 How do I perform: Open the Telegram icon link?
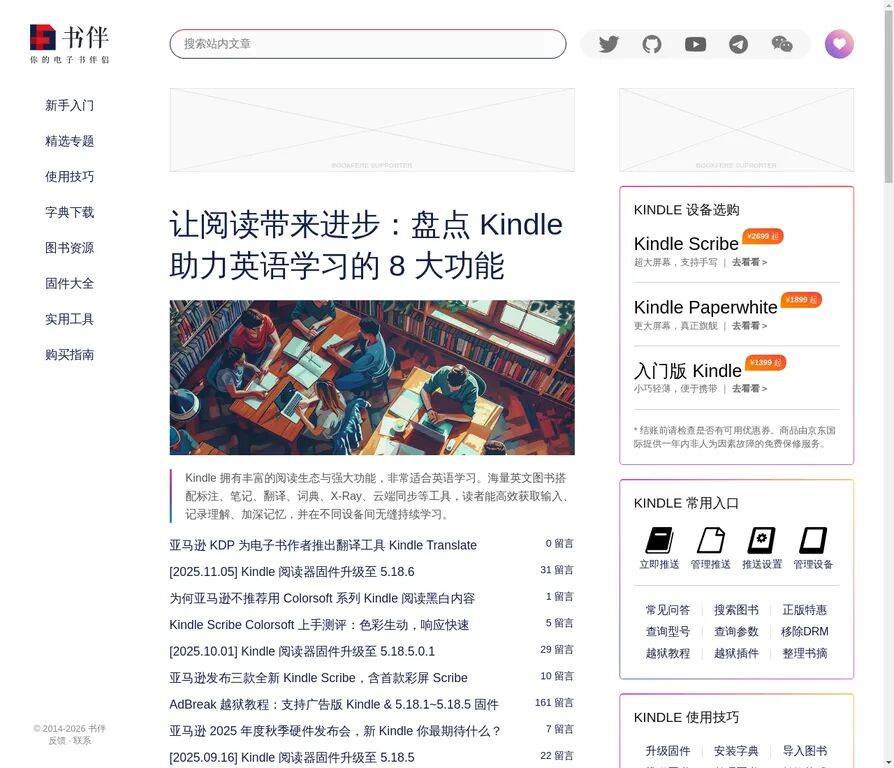(x=738, y=44)
